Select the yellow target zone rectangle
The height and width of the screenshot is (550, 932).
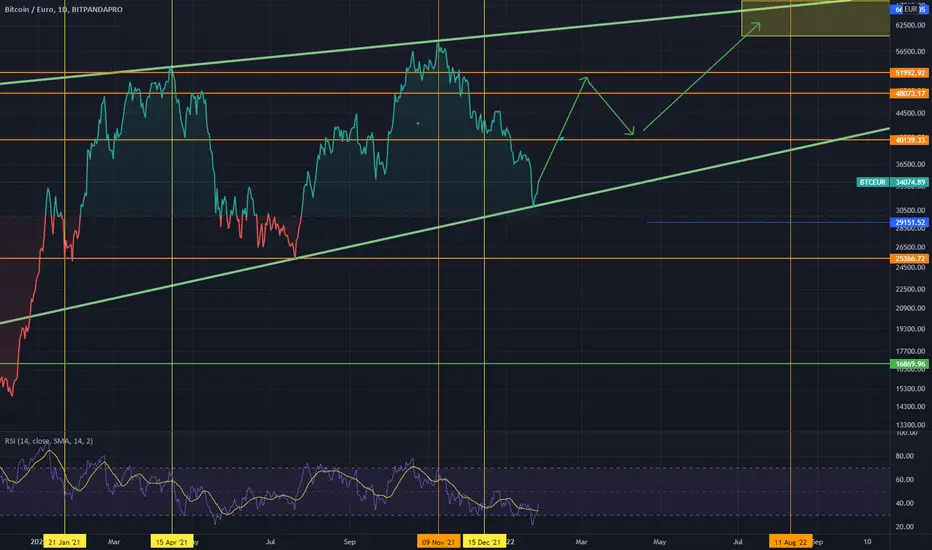click(x=816, y=18)
